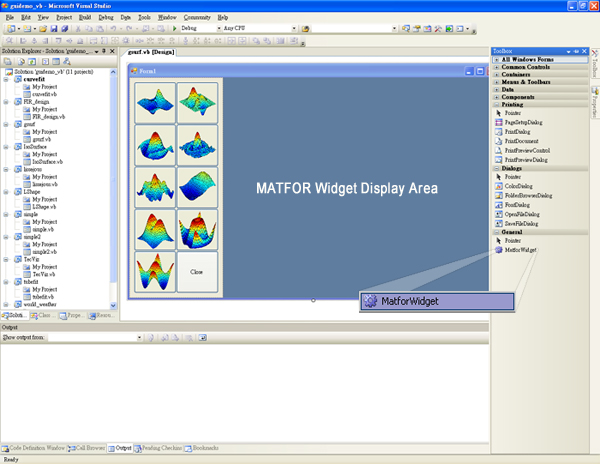Expand the Common Controls toolbox group
This screenshot has width=600, height=464.
496,67
